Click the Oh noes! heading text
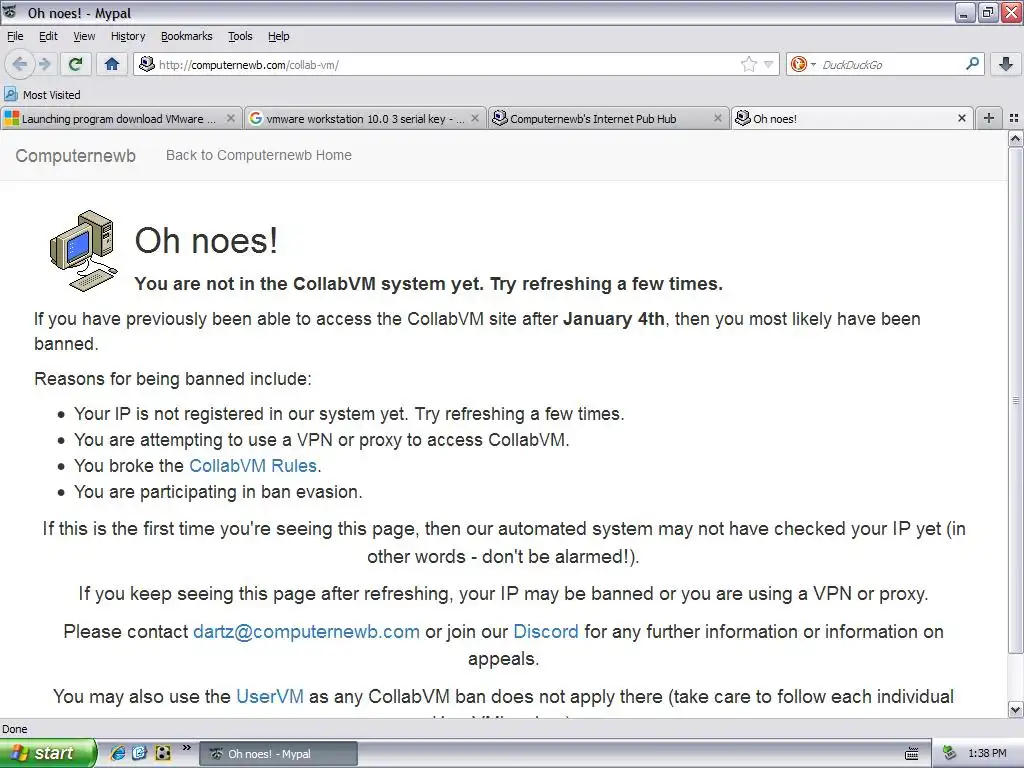The width and height of the screenshot is (1024, 768). 206,240
